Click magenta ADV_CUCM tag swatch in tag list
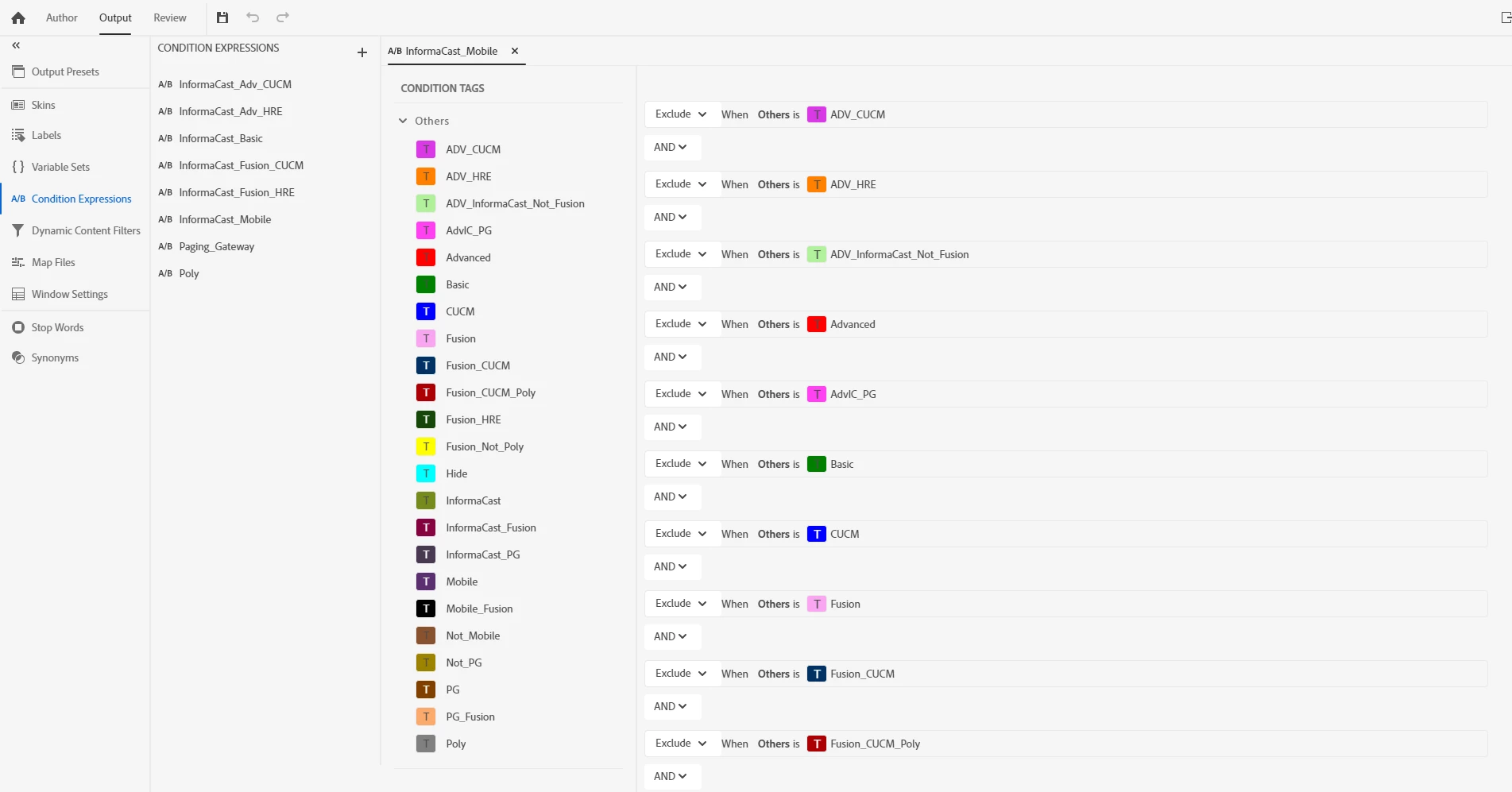Viewport: 1512px width, 792px height. tap(426, 149)
